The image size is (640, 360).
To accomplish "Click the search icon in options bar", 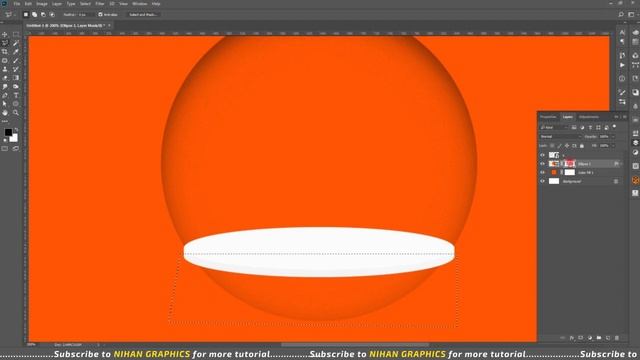I will [x=621, y=15].
